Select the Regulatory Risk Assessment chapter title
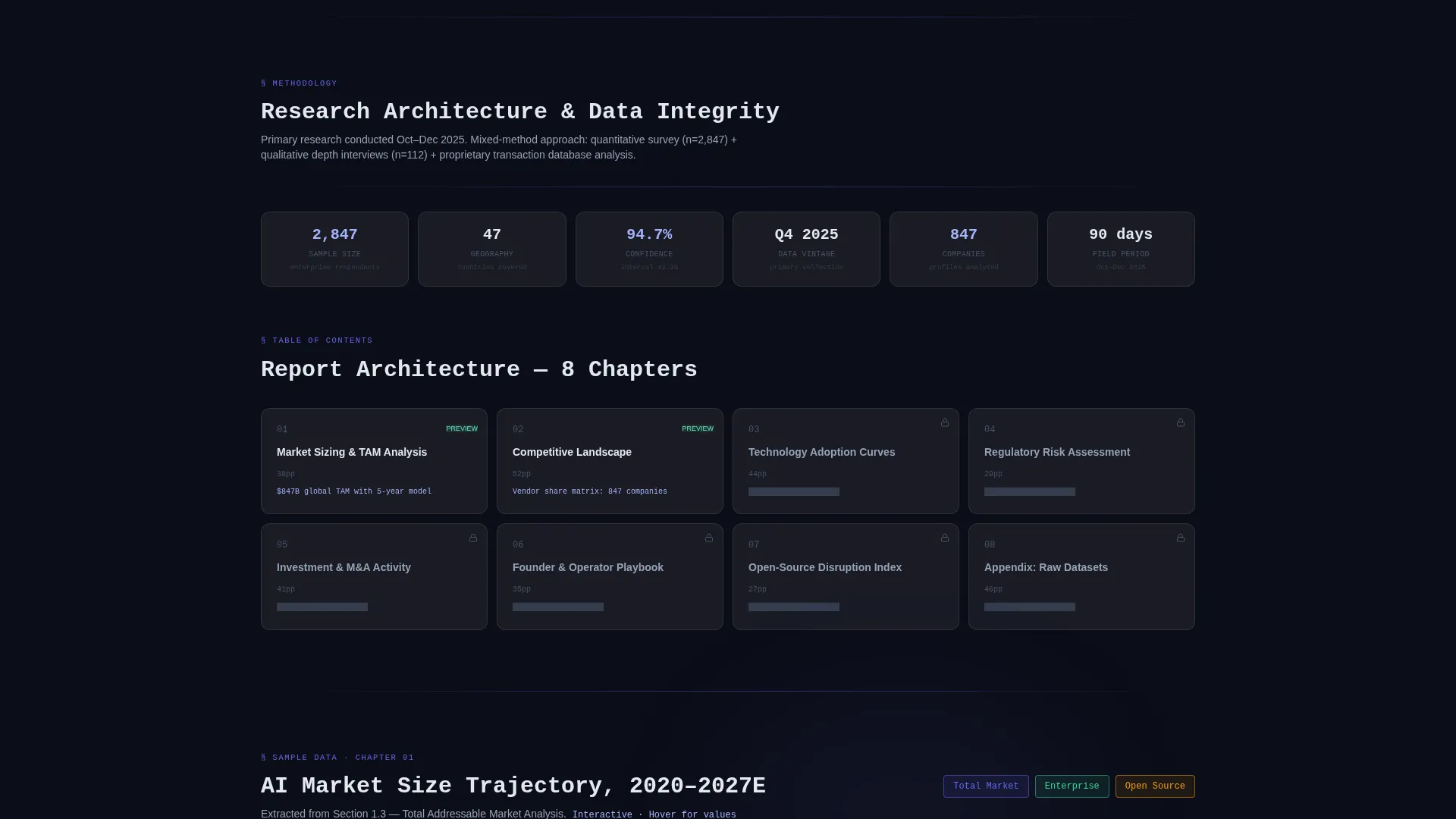The height and width of the screenshot is (819, 1456). (1057, 452)
